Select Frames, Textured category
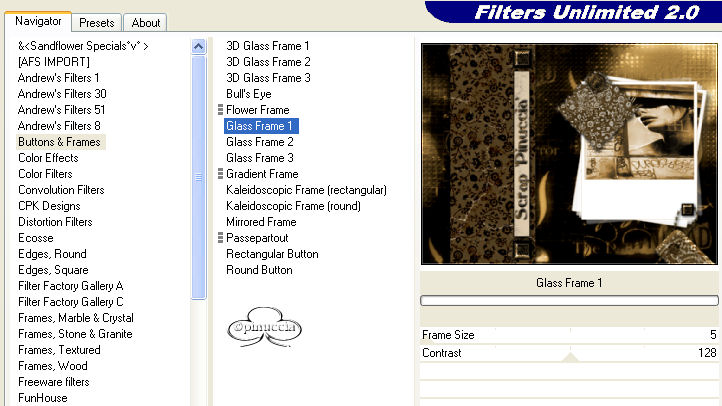This screenshot has width=722, height=406. pyautogui.click(x=59, y=350)
